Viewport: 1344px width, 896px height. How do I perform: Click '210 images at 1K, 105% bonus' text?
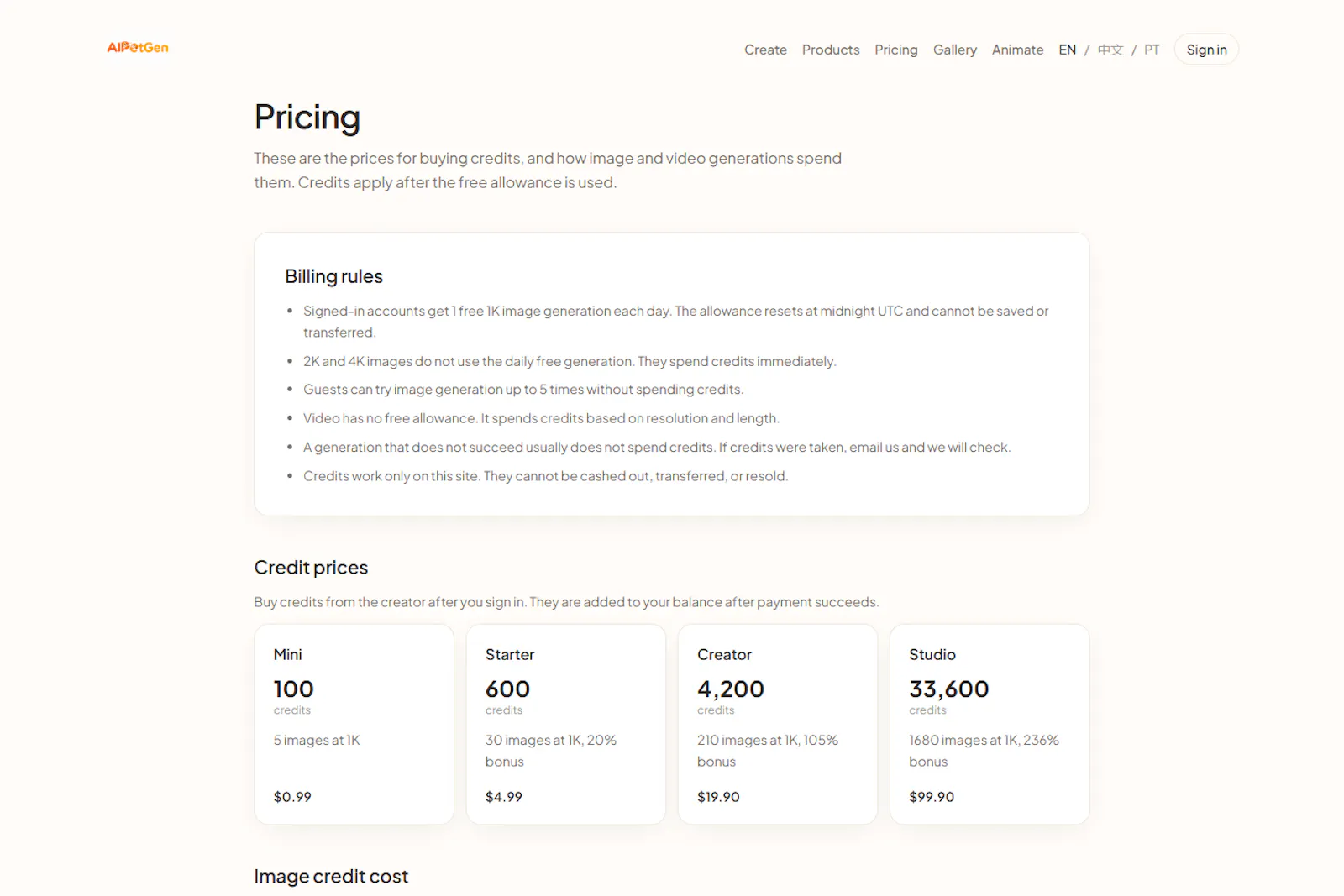[x=768, y=751]
